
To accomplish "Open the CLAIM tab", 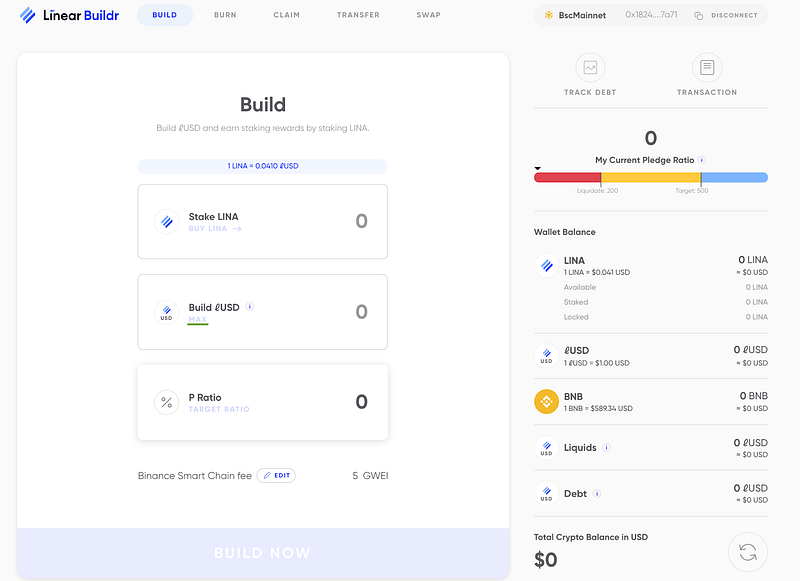I will tap(287, 15).
